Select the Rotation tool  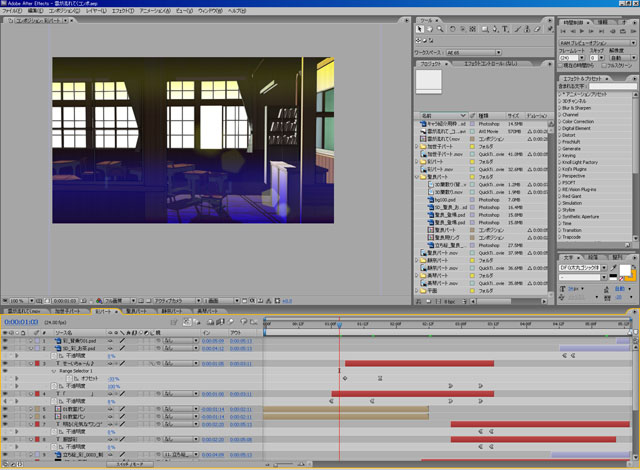452,29
